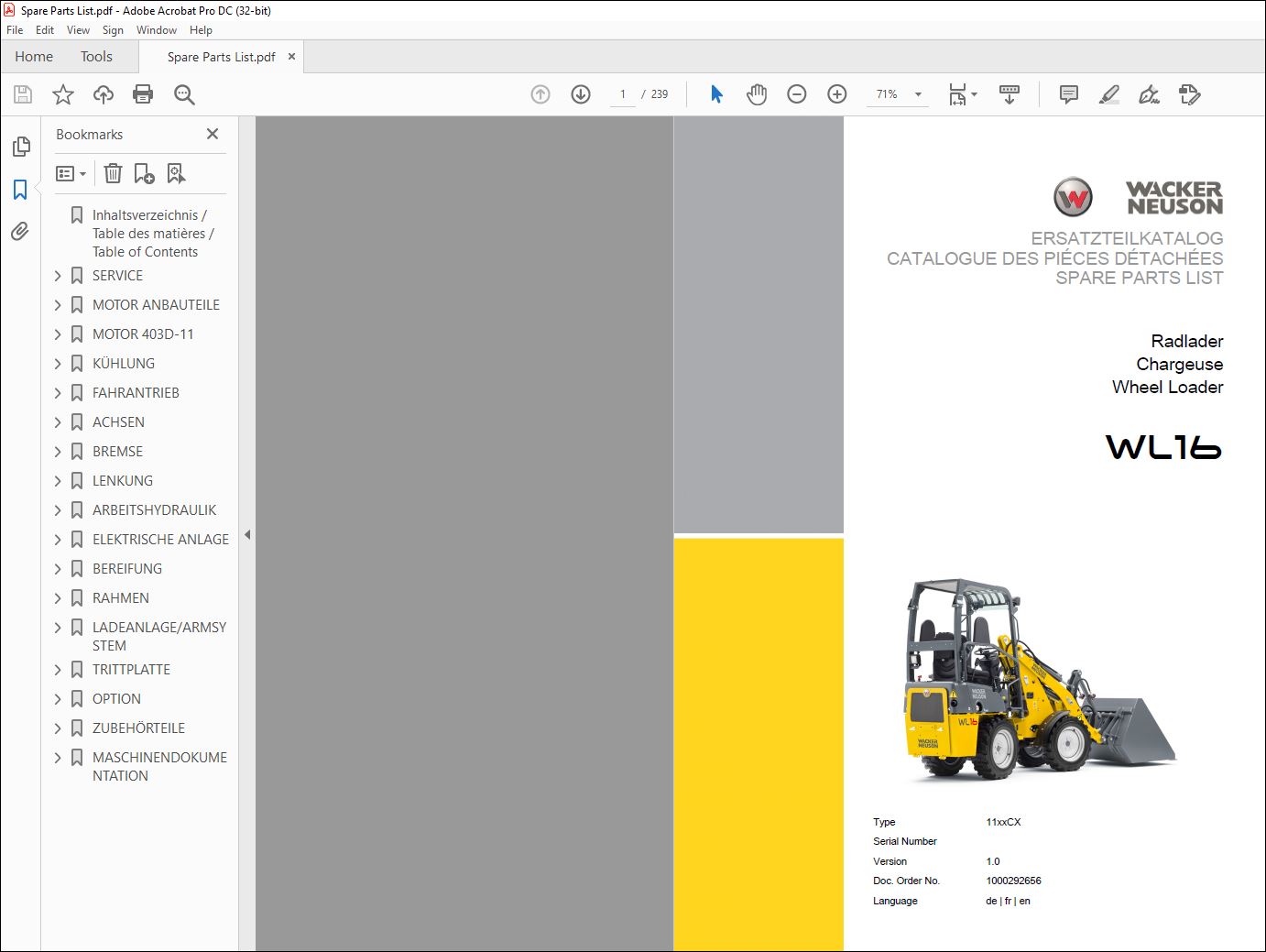The image size is (1266, 952).
Task: Expand the KÜHLUNG bookmark
Action: 58,364
